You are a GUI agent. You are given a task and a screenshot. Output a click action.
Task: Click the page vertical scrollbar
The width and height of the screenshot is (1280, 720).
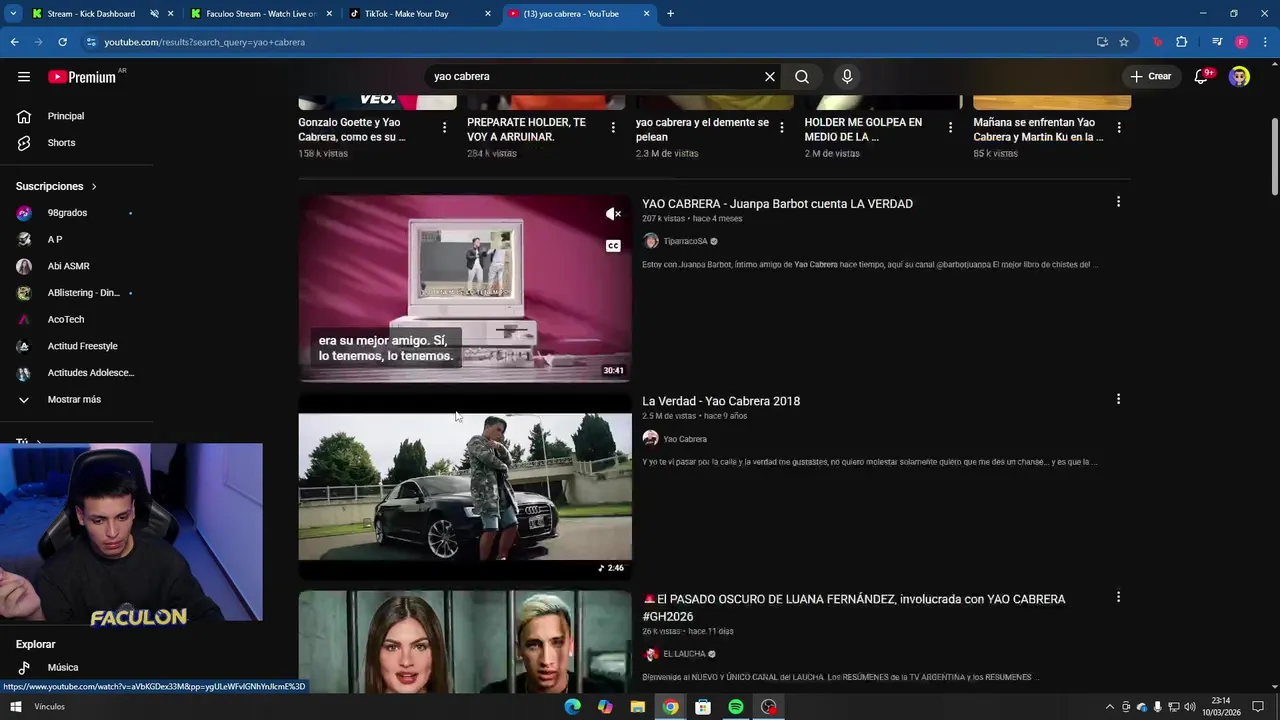point(1274,157)
